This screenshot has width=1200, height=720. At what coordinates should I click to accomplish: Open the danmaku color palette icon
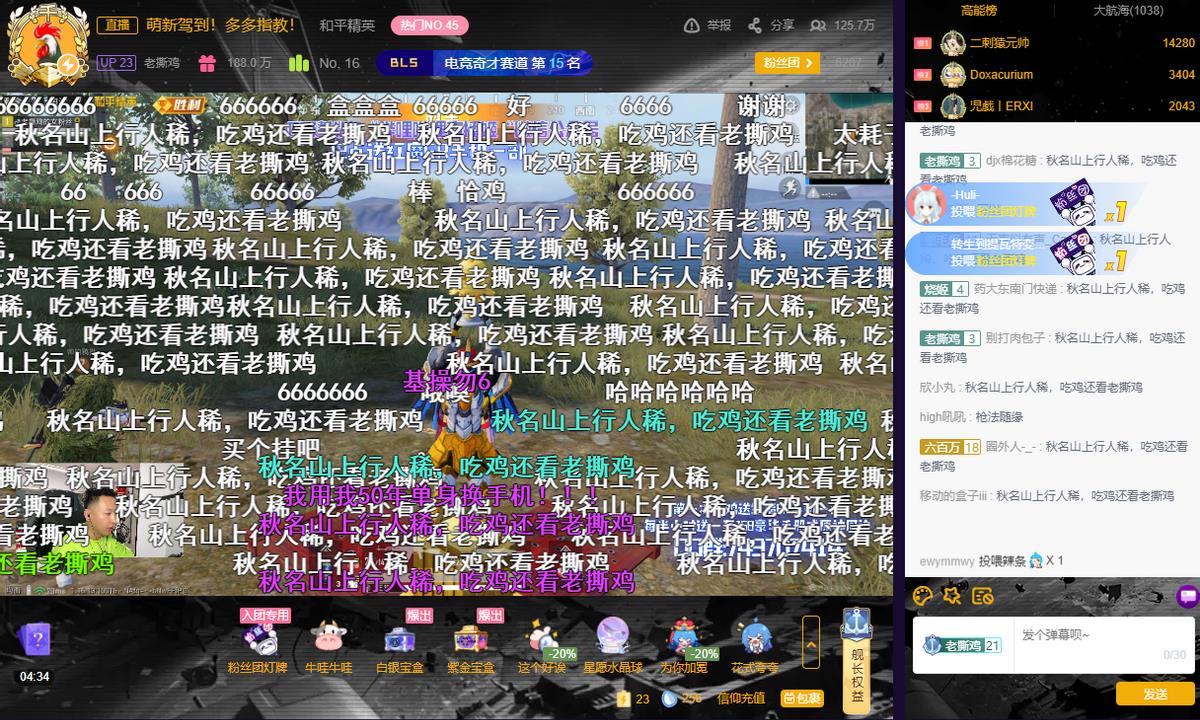[923, 596]
